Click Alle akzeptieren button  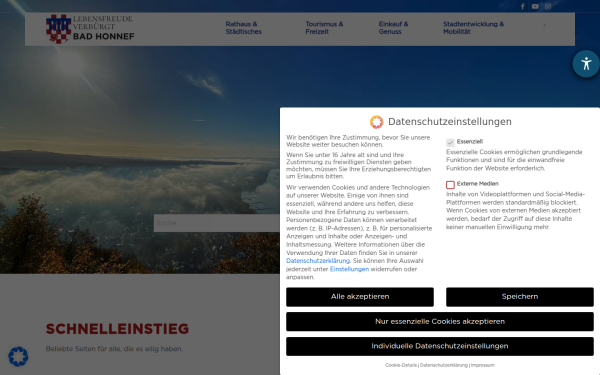click(x=360, y=297)
